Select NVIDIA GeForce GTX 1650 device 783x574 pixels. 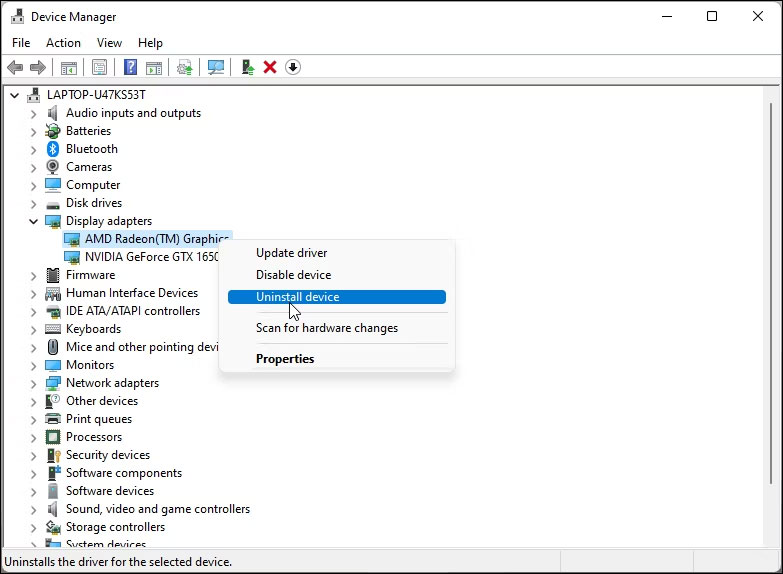pyautogui.click(x=141, y=257)
